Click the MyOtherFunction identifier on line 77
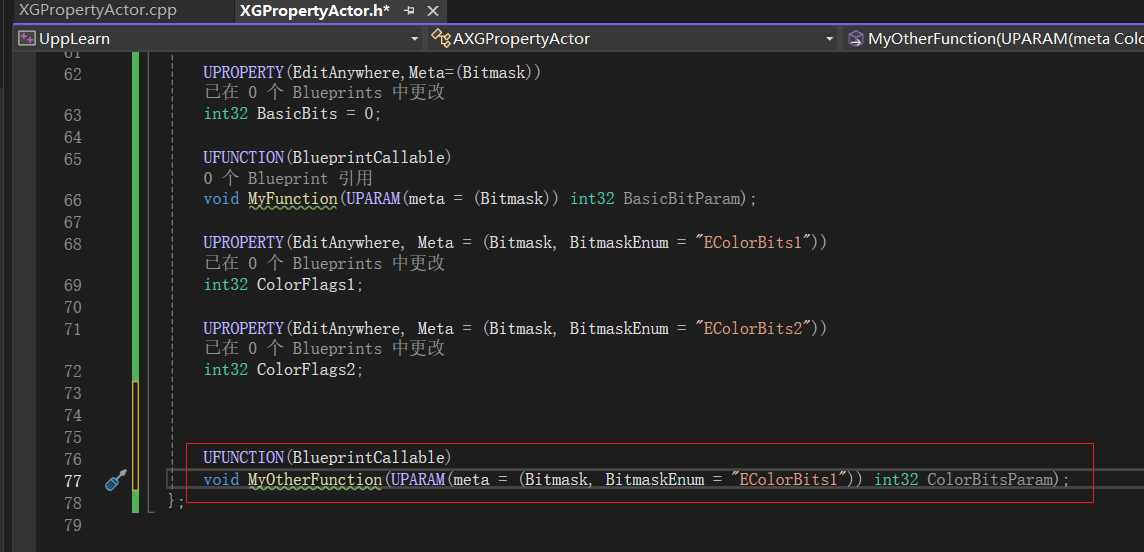1144x552 pixels. tap(315, 480)
